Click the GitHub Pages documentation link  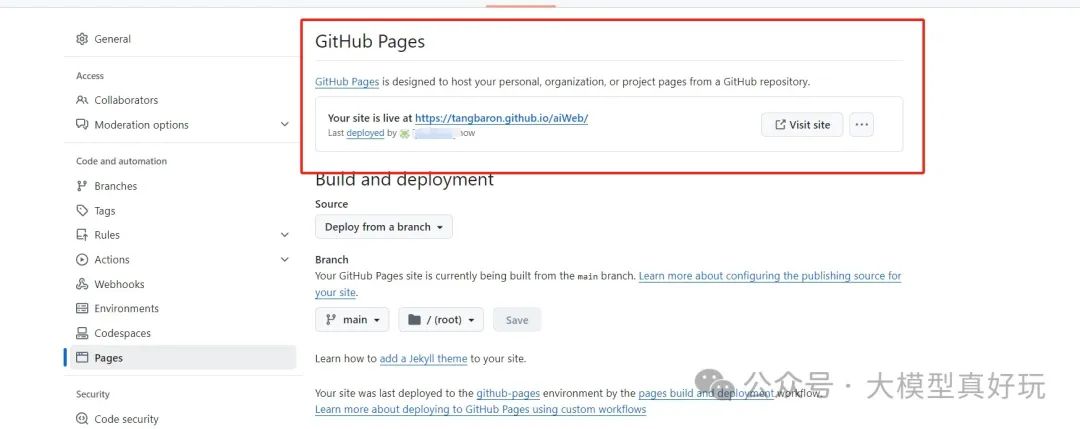click(x=347, y=81)
